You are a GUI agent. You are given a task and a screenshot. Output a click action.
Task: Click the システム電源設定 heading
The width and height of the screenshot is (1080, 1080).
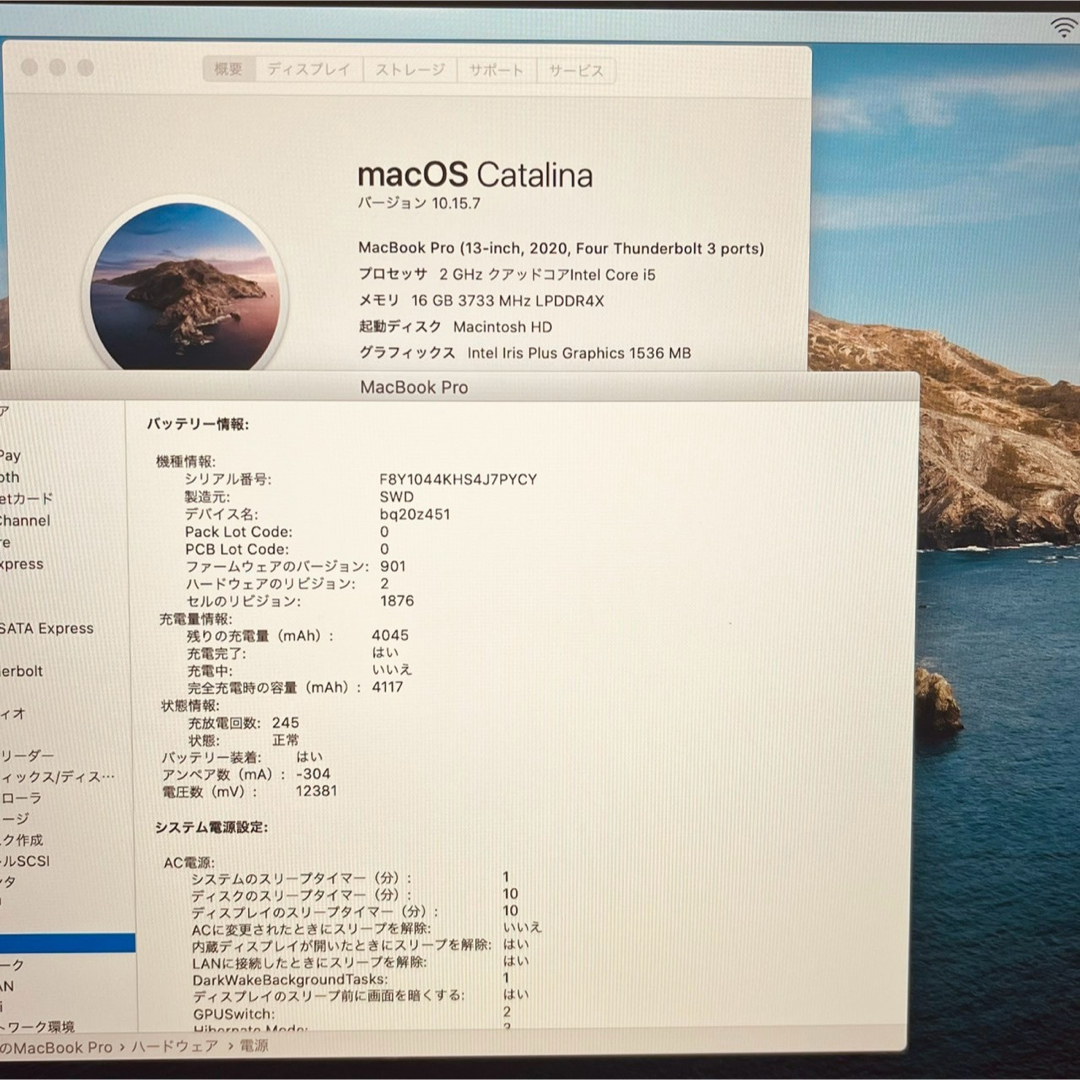pos(211,827)
